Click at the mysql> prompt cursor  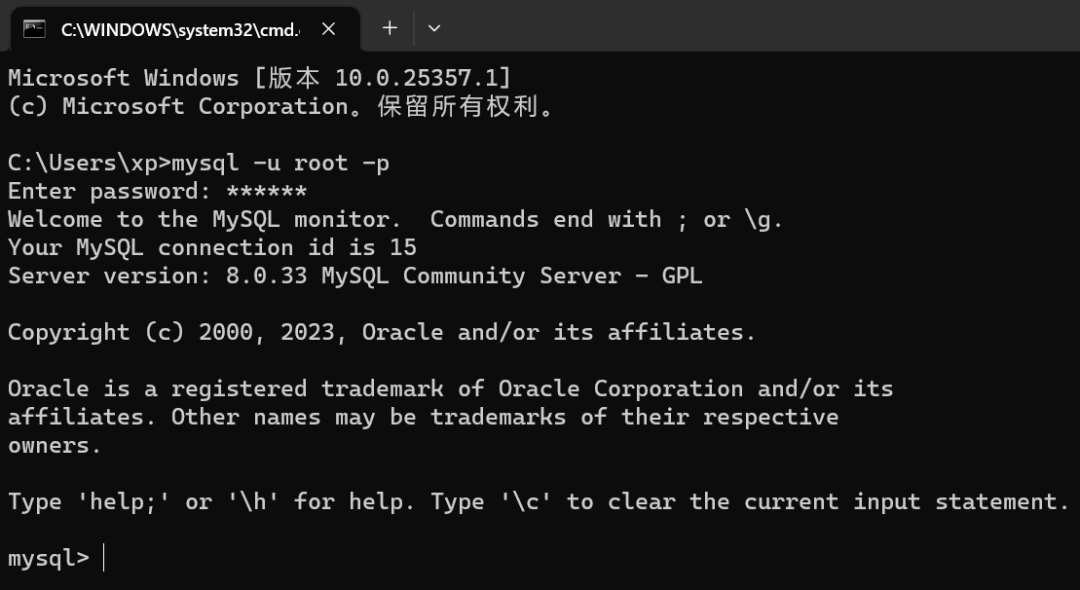click(x=104, y=558)
